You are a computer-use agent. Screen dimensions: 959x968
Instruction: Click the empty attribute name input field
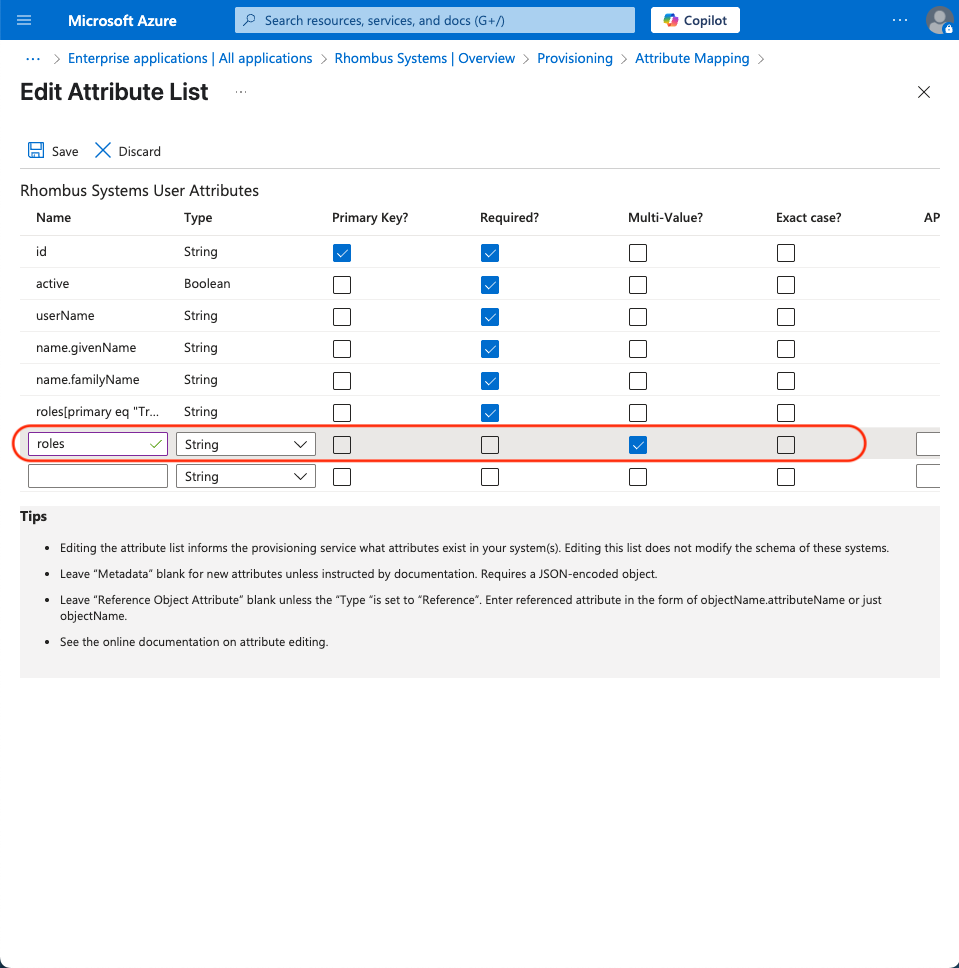pyautogui.click(x=98, y=477)
